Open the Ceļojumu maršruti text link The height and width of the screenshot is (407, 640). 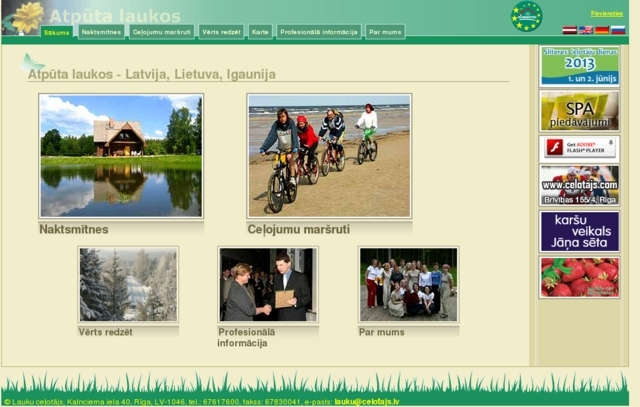[x=298, y=229]
